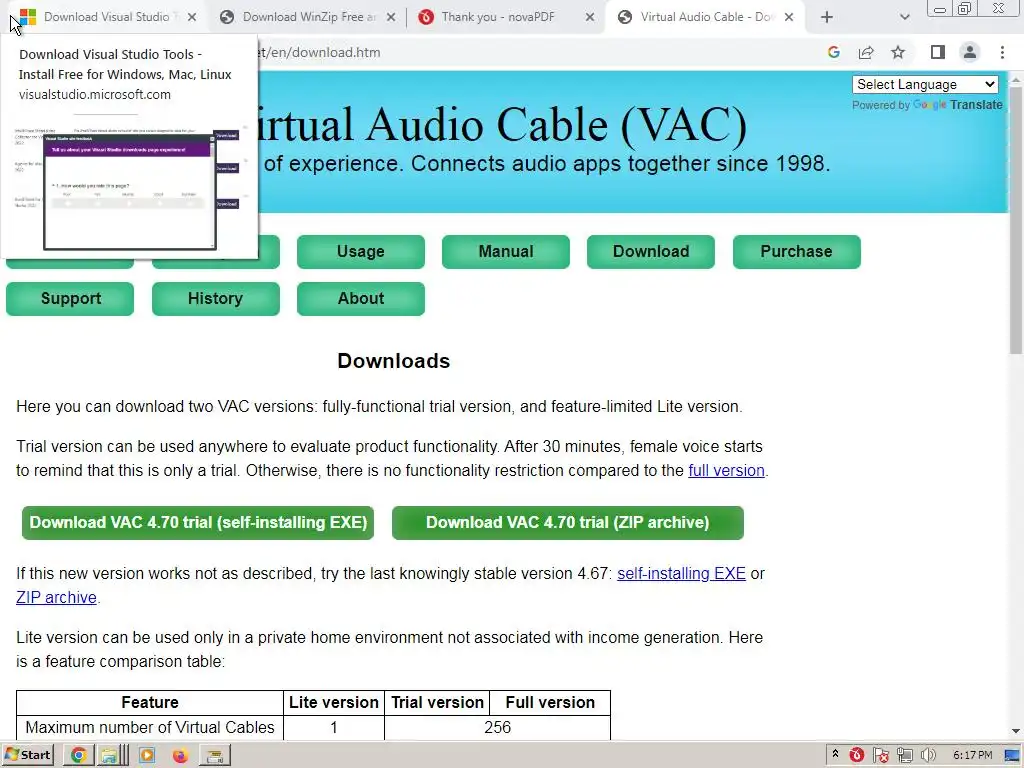Close the Virtual Audio Cable tab
Screen dimensions: 1024x768
(x=789, y=17)
